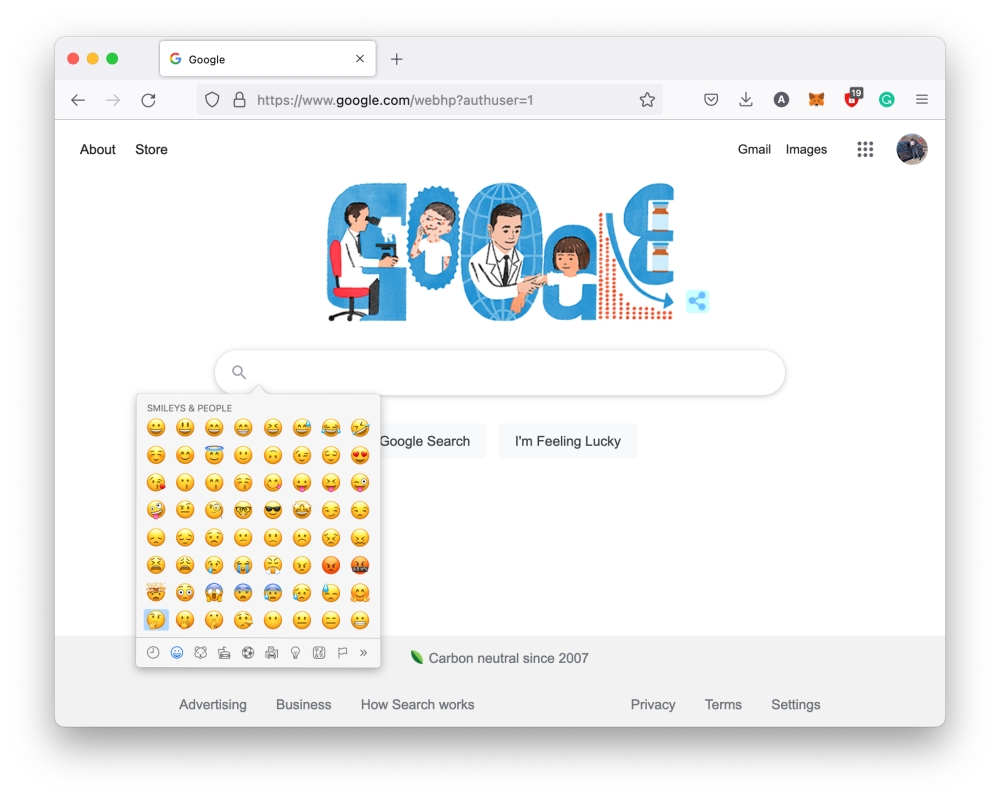Open the Privacy link in the footer
Viewport: 1000px width, 799px height.
[x=652, y=704]
